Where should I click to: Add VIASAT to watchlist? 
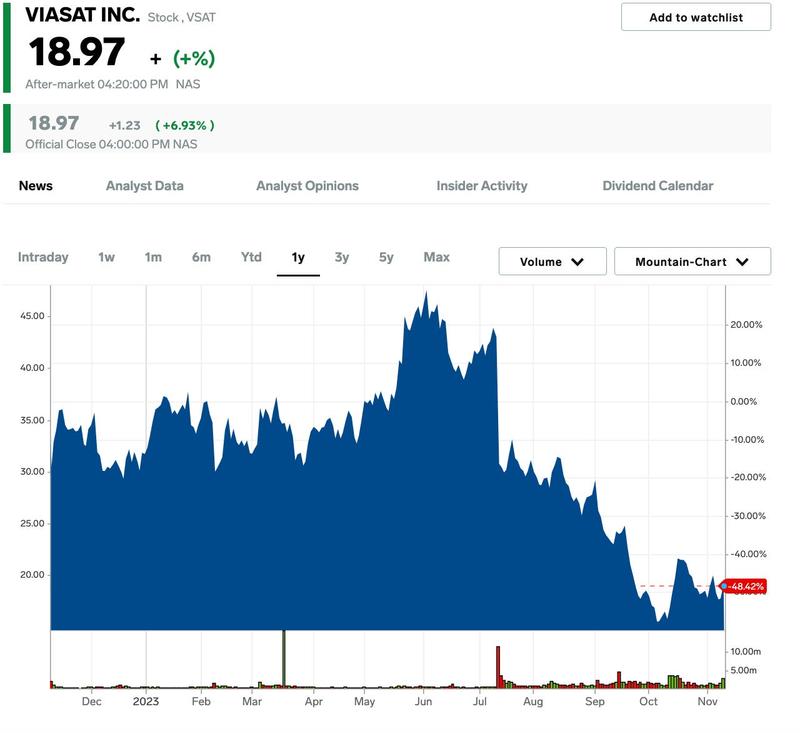(695, 17)
